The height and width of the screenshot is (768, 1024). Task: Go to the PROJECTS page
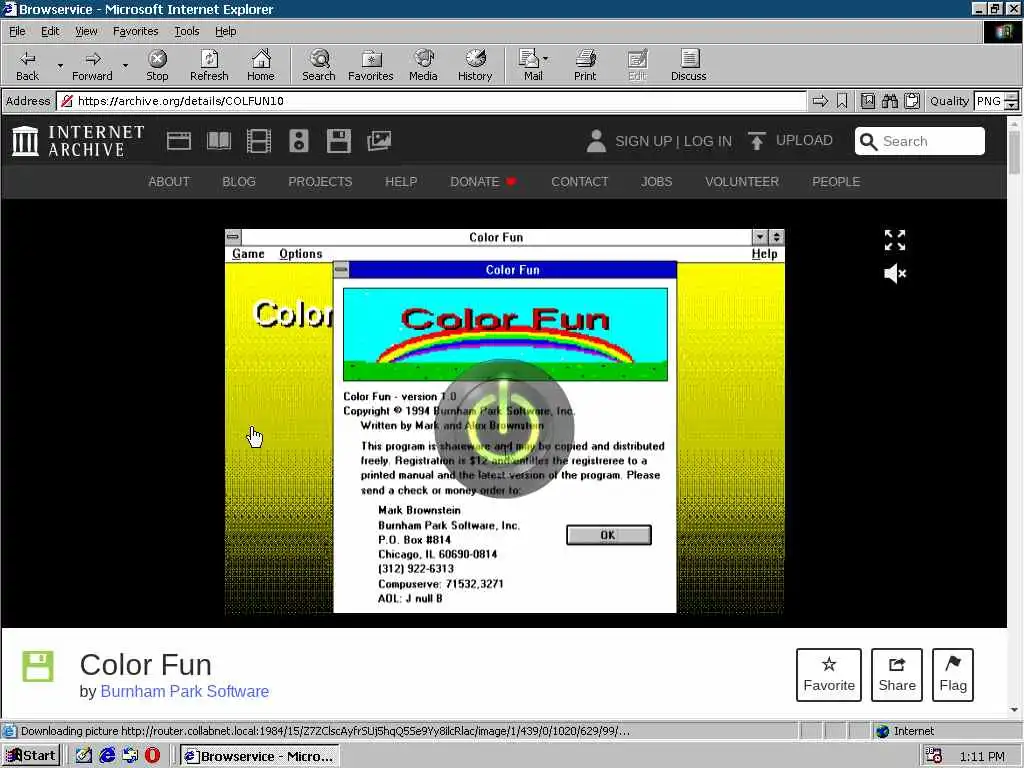click(320, 182)
